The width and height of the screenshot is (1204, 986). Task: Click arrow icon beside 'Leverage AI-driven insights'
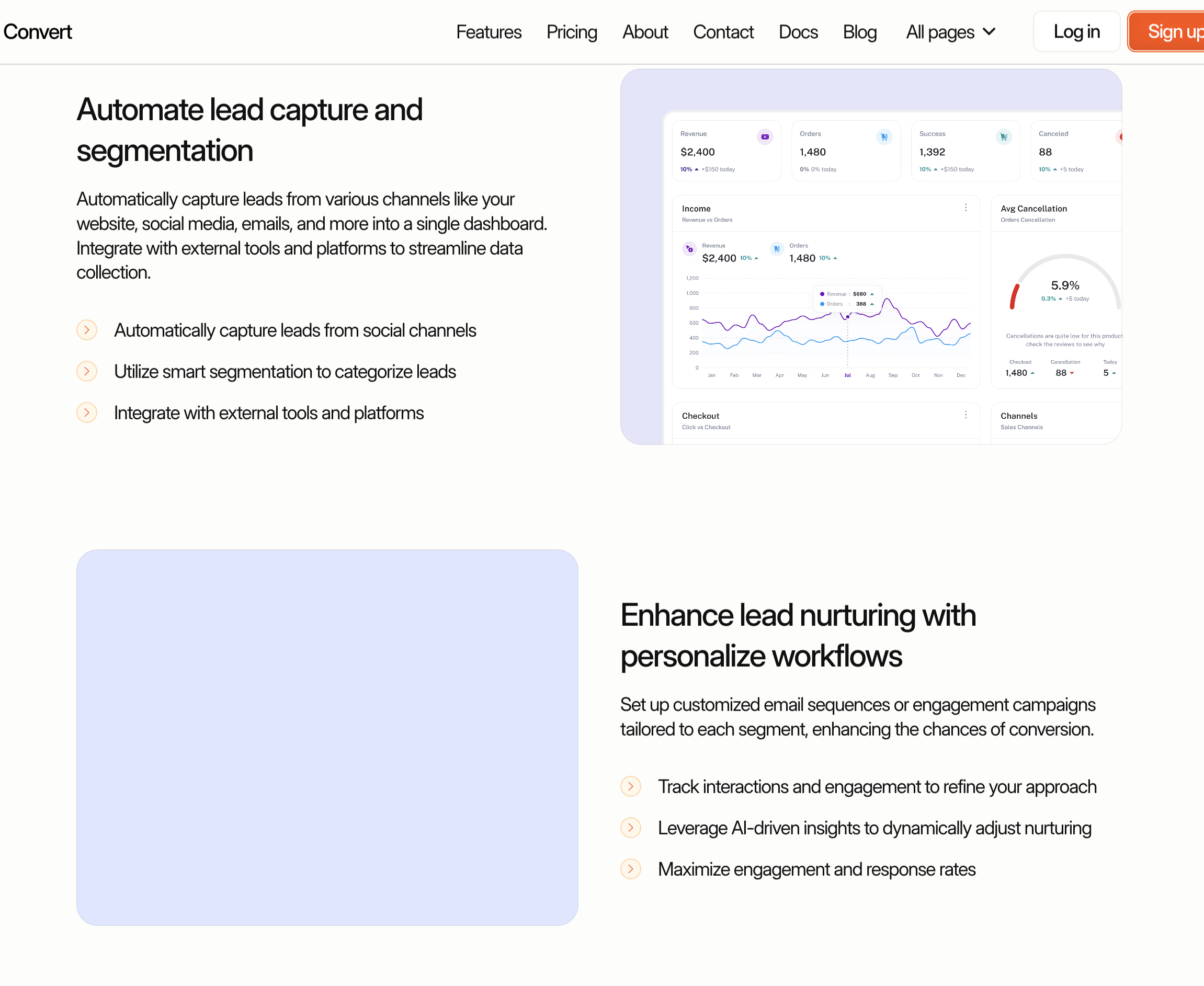[631, 828]
